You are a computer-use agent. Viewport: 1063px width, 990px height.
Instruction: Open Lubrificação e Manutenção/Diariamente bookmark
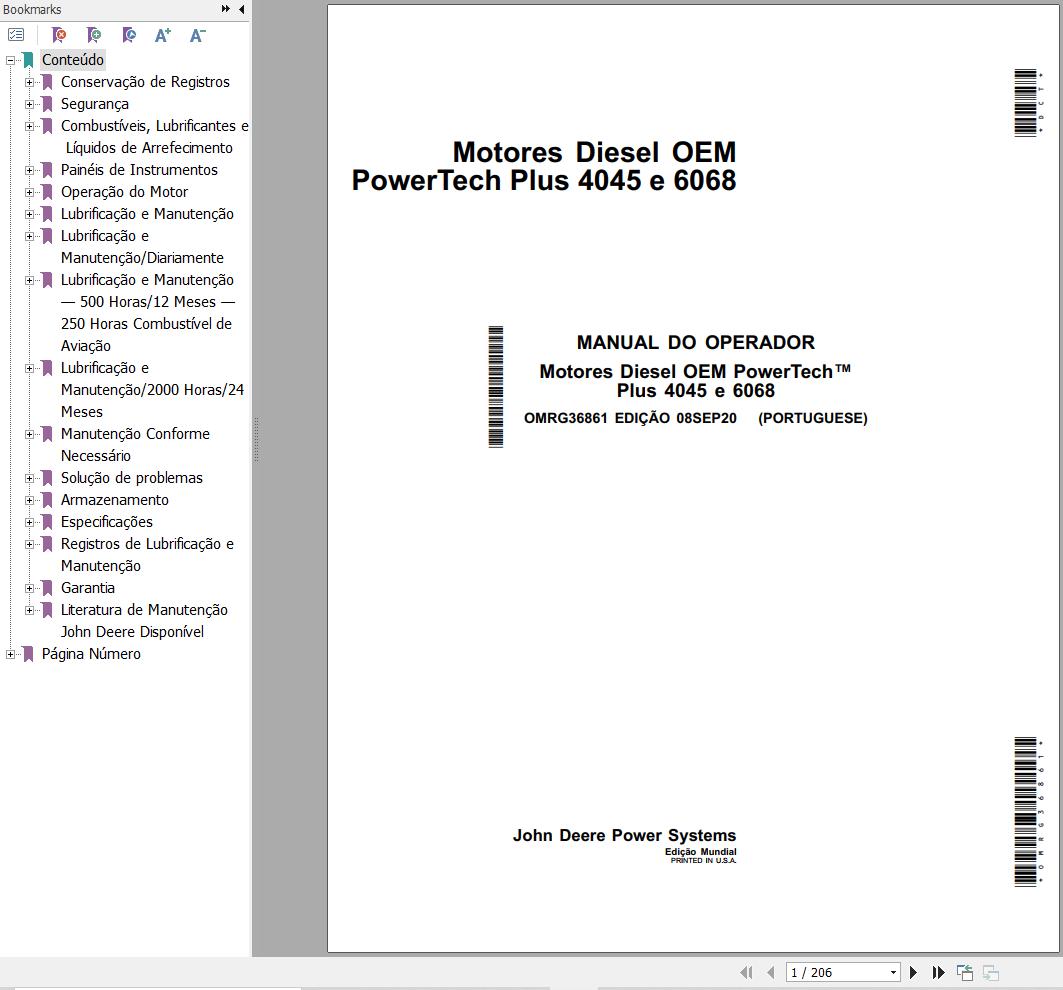click(x=142, y=247)
